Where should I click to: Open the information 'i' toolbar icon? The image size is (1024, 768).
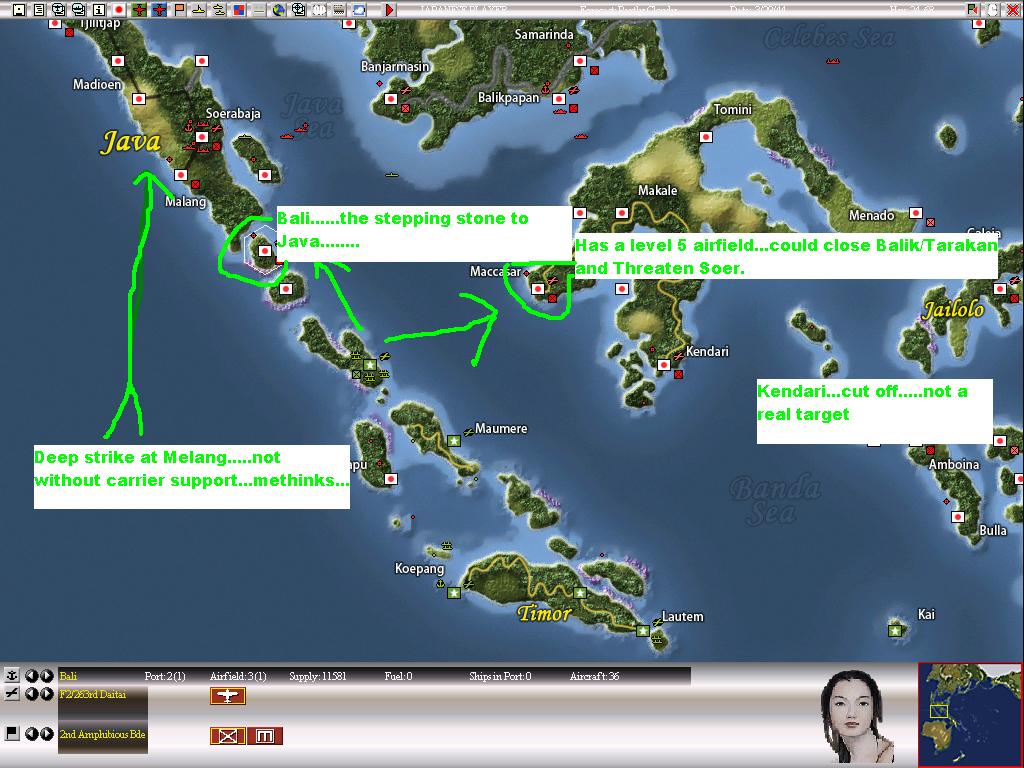(99, 10)
